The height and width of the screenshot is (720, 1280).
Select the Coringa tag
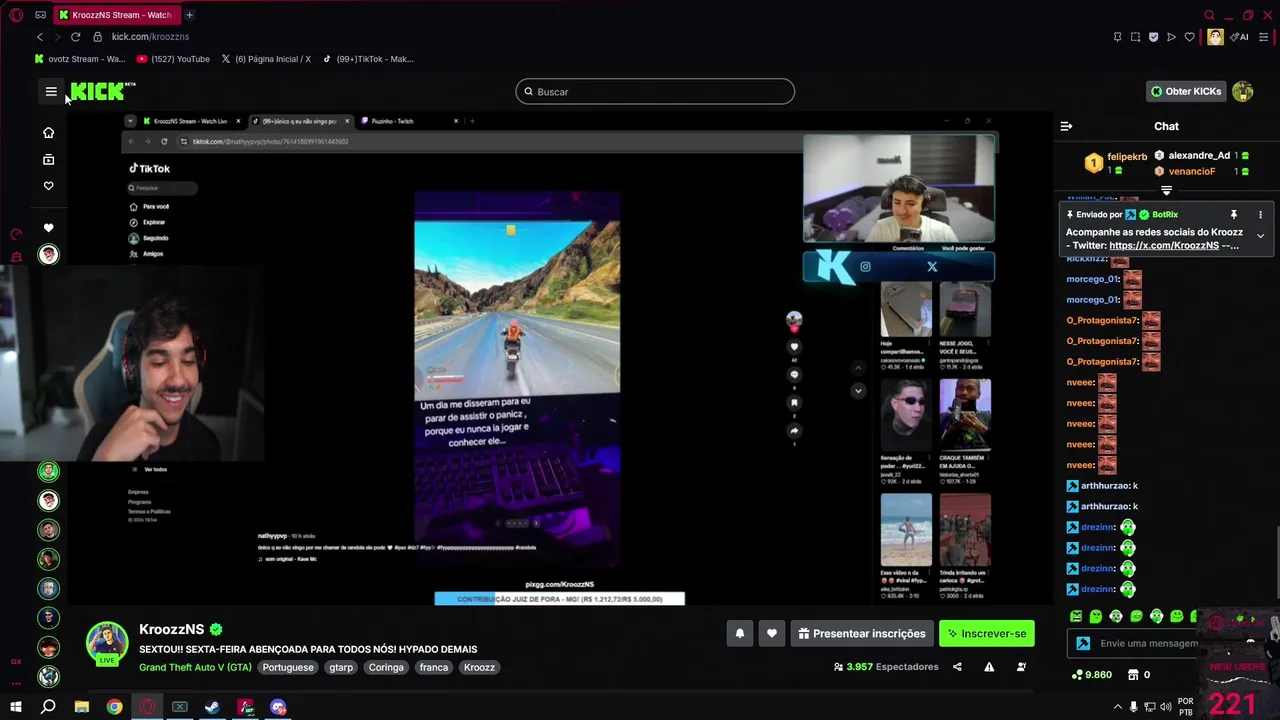[386, 667]
